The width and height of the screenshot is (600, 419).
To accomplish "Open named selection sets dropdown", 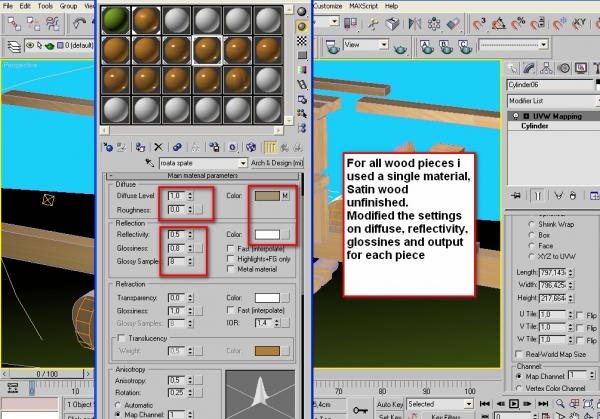I will (514, 45).
